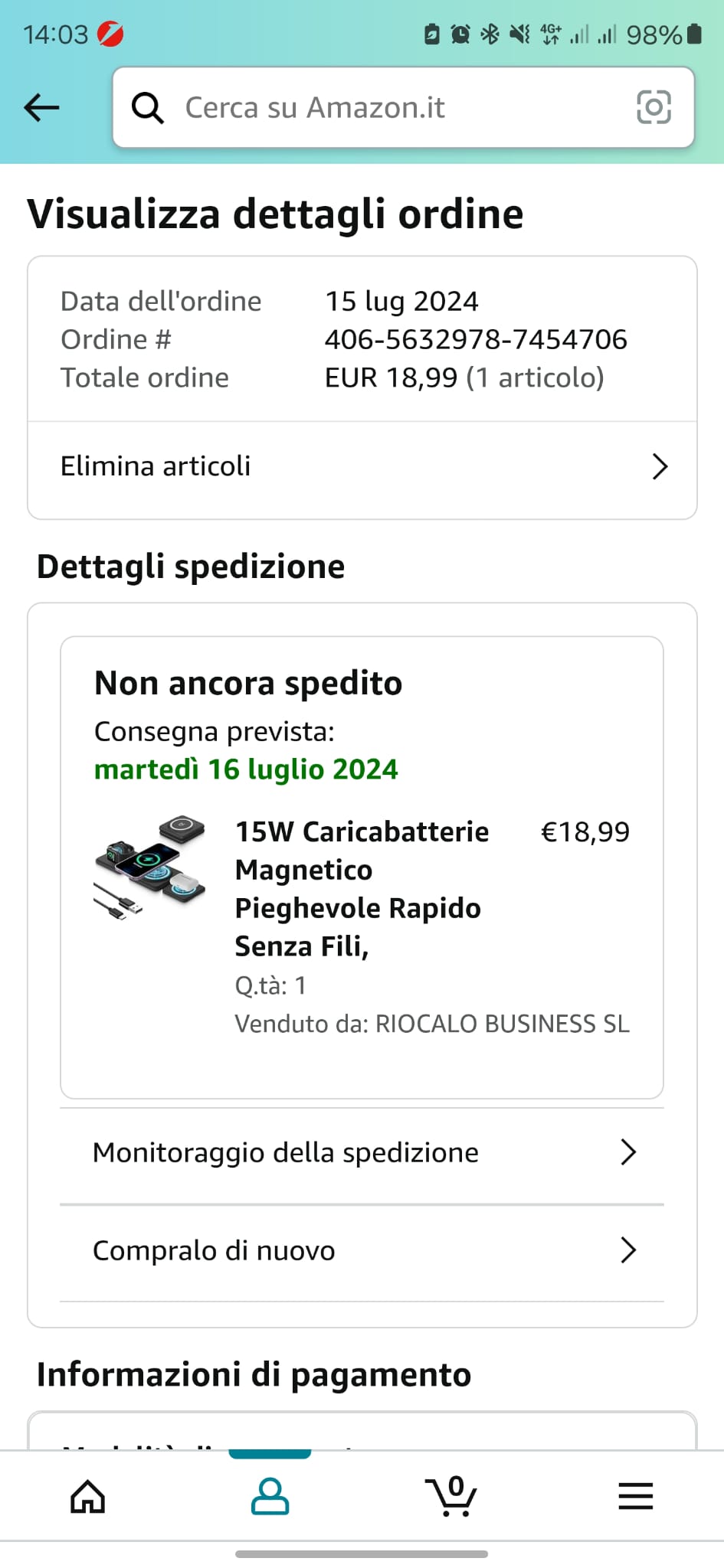Image resolution: width=724 pixels, height=1568 pixels.
Task: Open Monitoraggio della spedizione
Action: [286, 1153]
